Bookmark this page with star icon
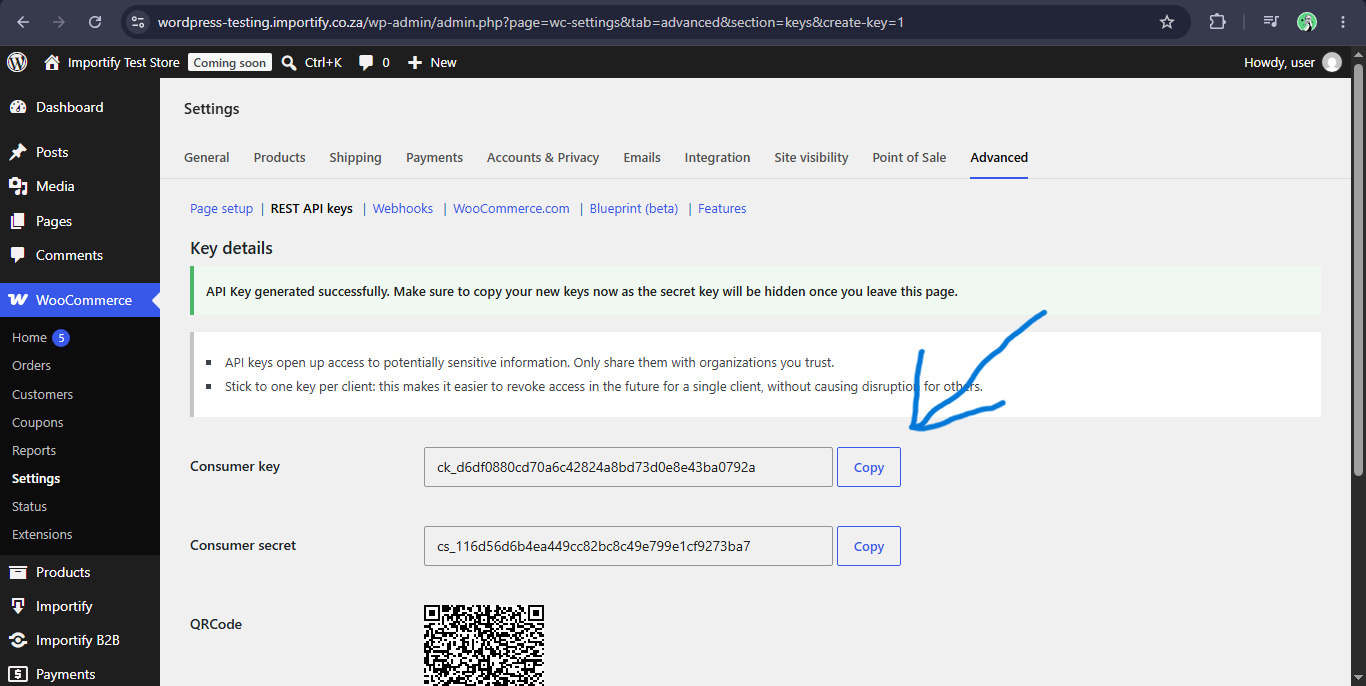This screenshot has width=1366, height=686. pos(1166,22)
